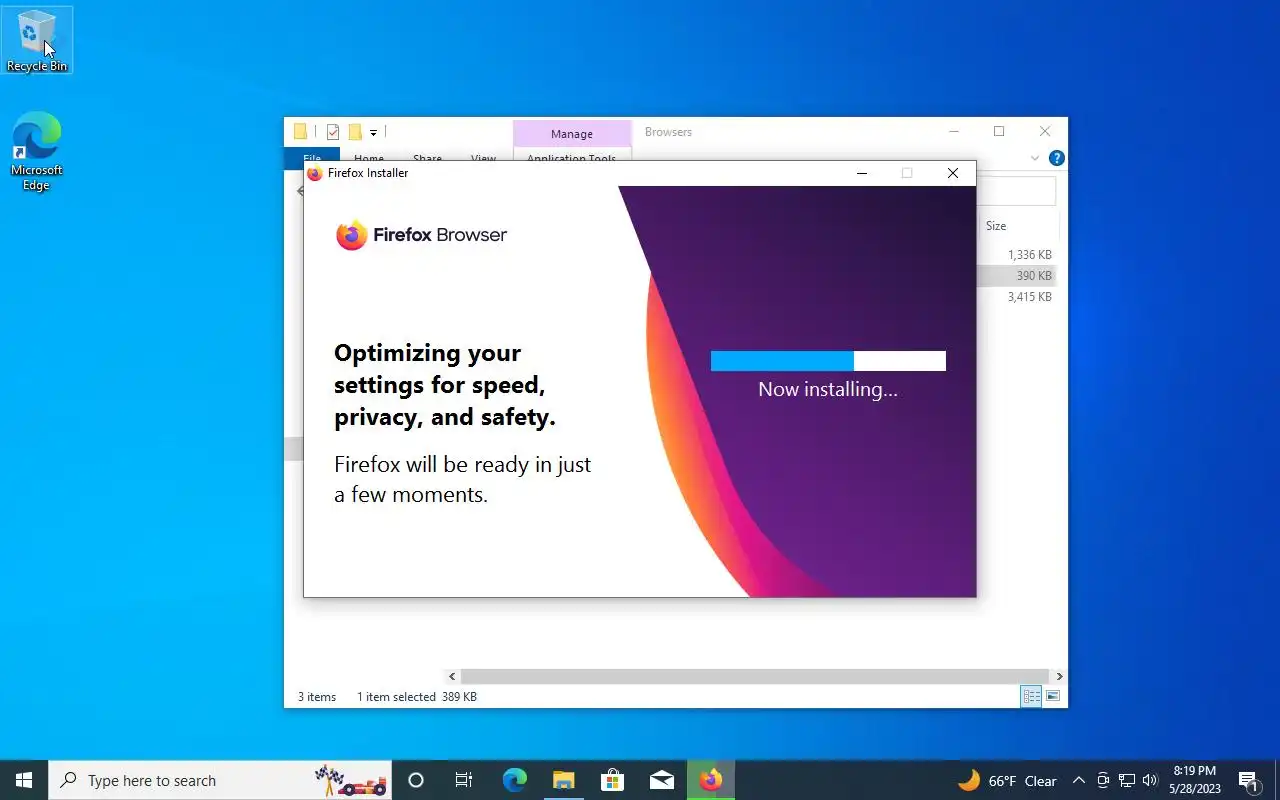The image size is (1280, 800).
Task: Click the horizontal scrollbar left arrow in Explorer
Action: [452, 677]
